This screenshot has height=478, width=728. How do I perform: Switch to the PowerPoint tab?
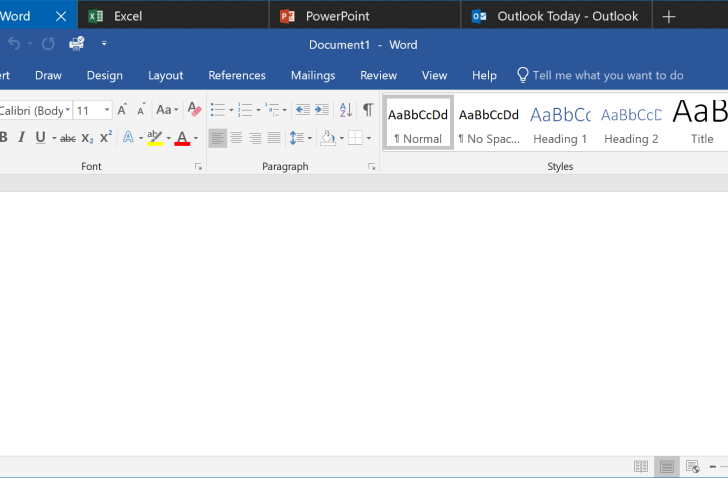365,16
